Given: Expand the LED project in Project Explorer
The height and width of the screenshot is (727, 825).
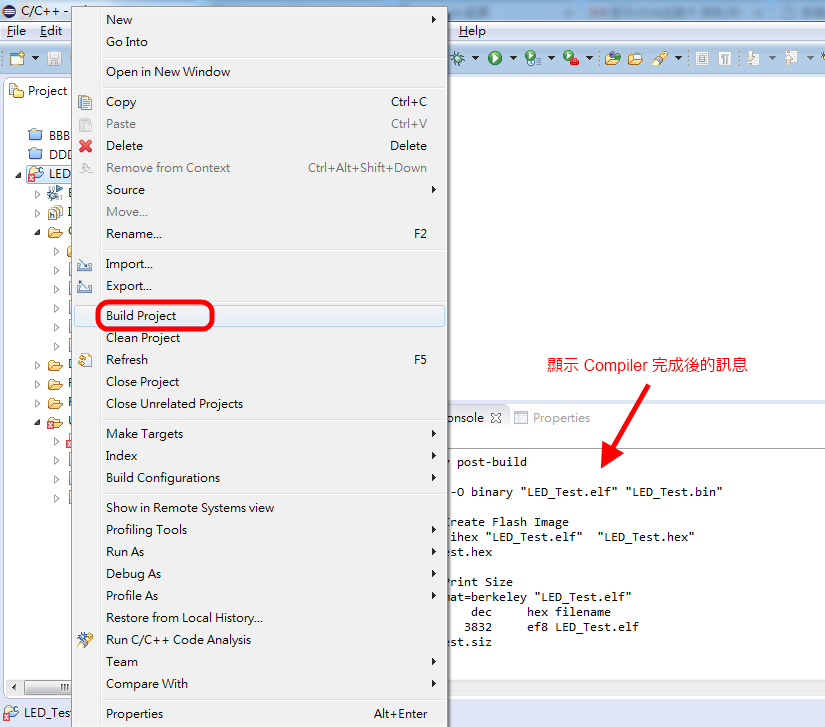Looking at the screenshot, I should coord(17,173).
